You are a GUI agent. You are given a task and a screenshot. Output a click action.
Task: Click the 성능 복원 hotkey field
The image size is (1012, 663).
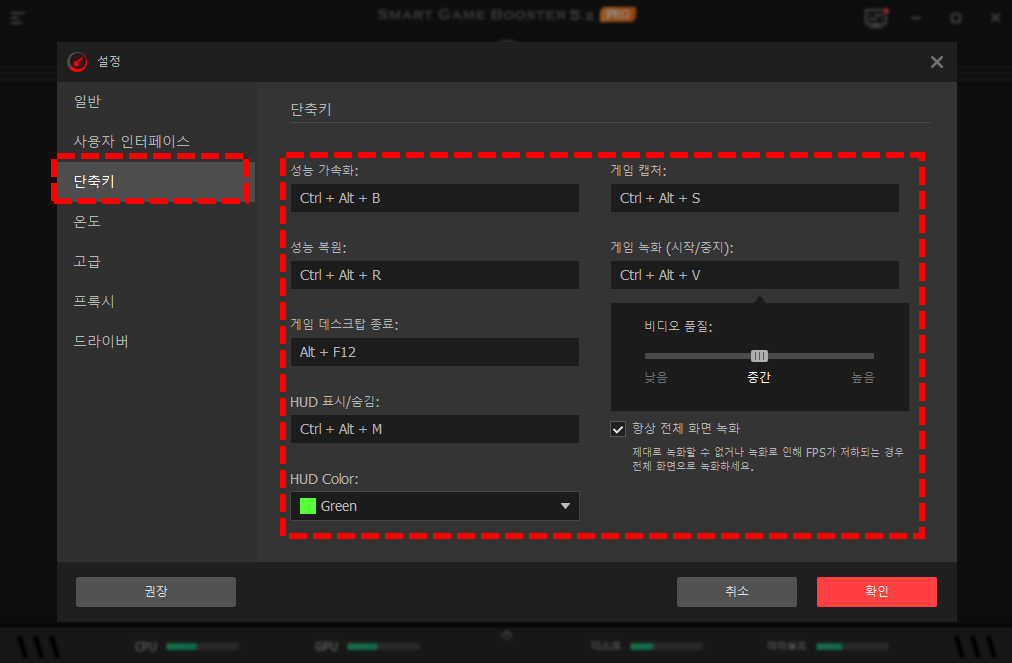(x=434, y=275)
